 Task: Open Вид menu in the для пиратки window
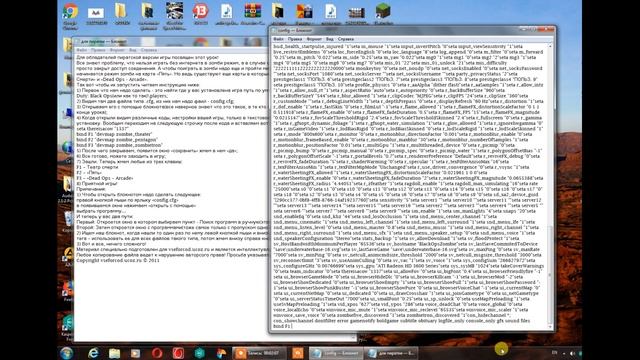pos(133,50)
